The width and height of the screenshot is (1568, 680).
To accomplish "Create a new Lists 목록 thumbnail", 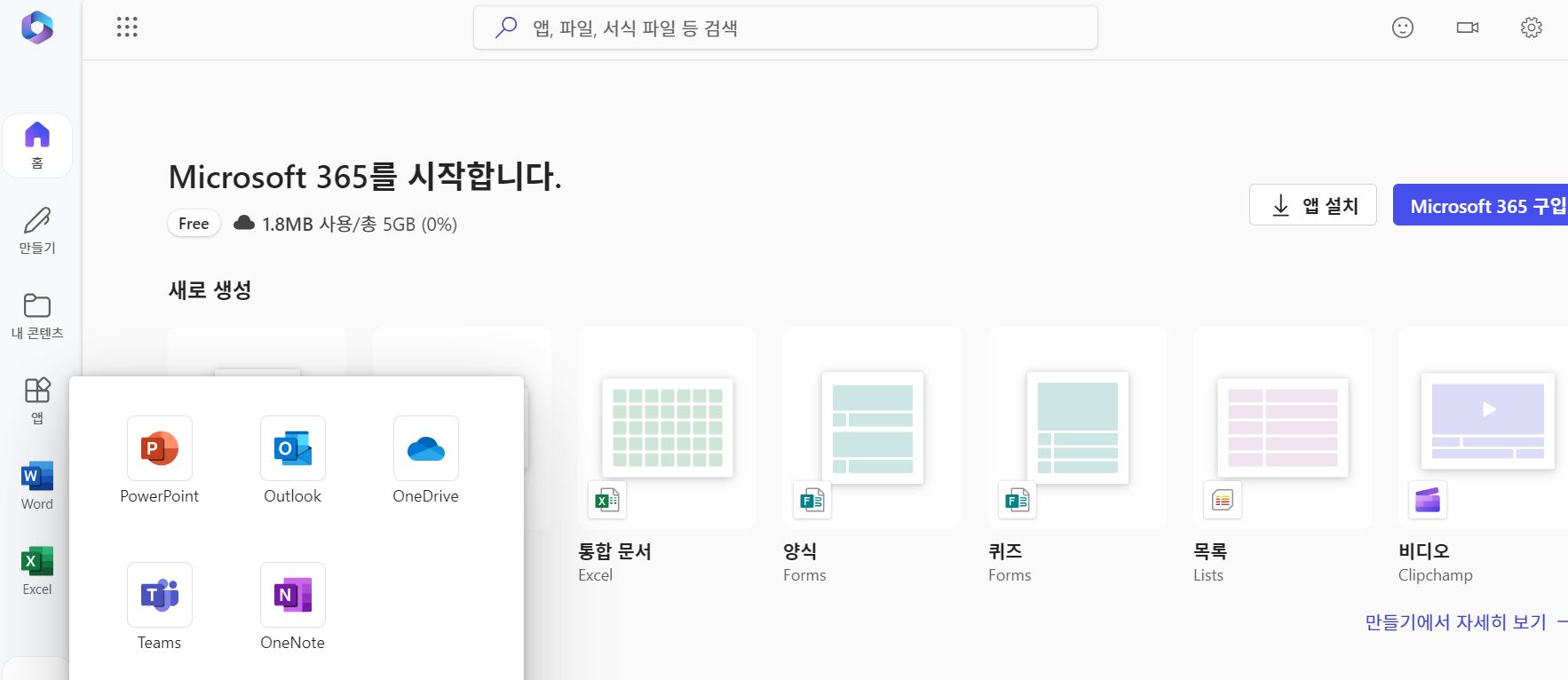I will coord(1283,428).
